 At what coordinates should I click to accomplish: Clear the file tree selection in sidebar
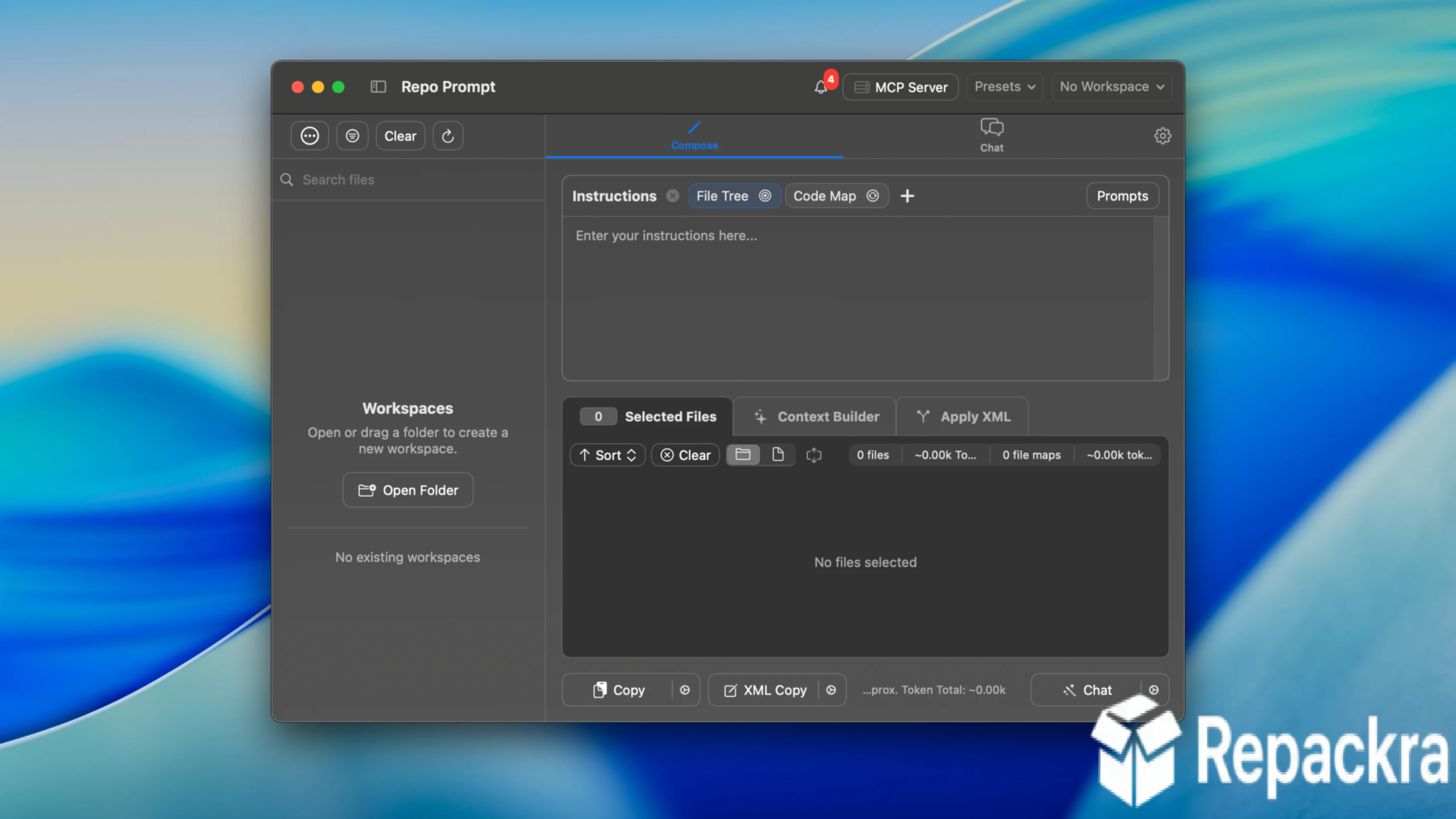(400, 136)
